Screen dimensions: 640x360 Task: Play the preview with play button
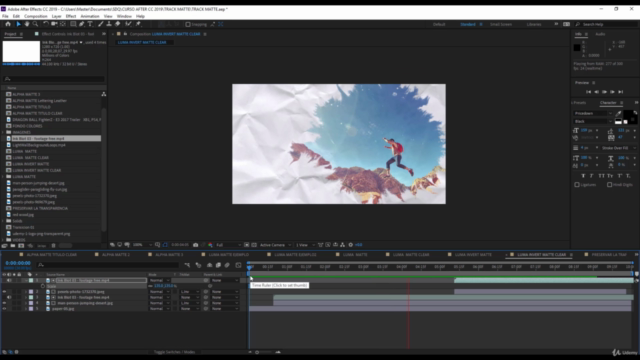604,92
